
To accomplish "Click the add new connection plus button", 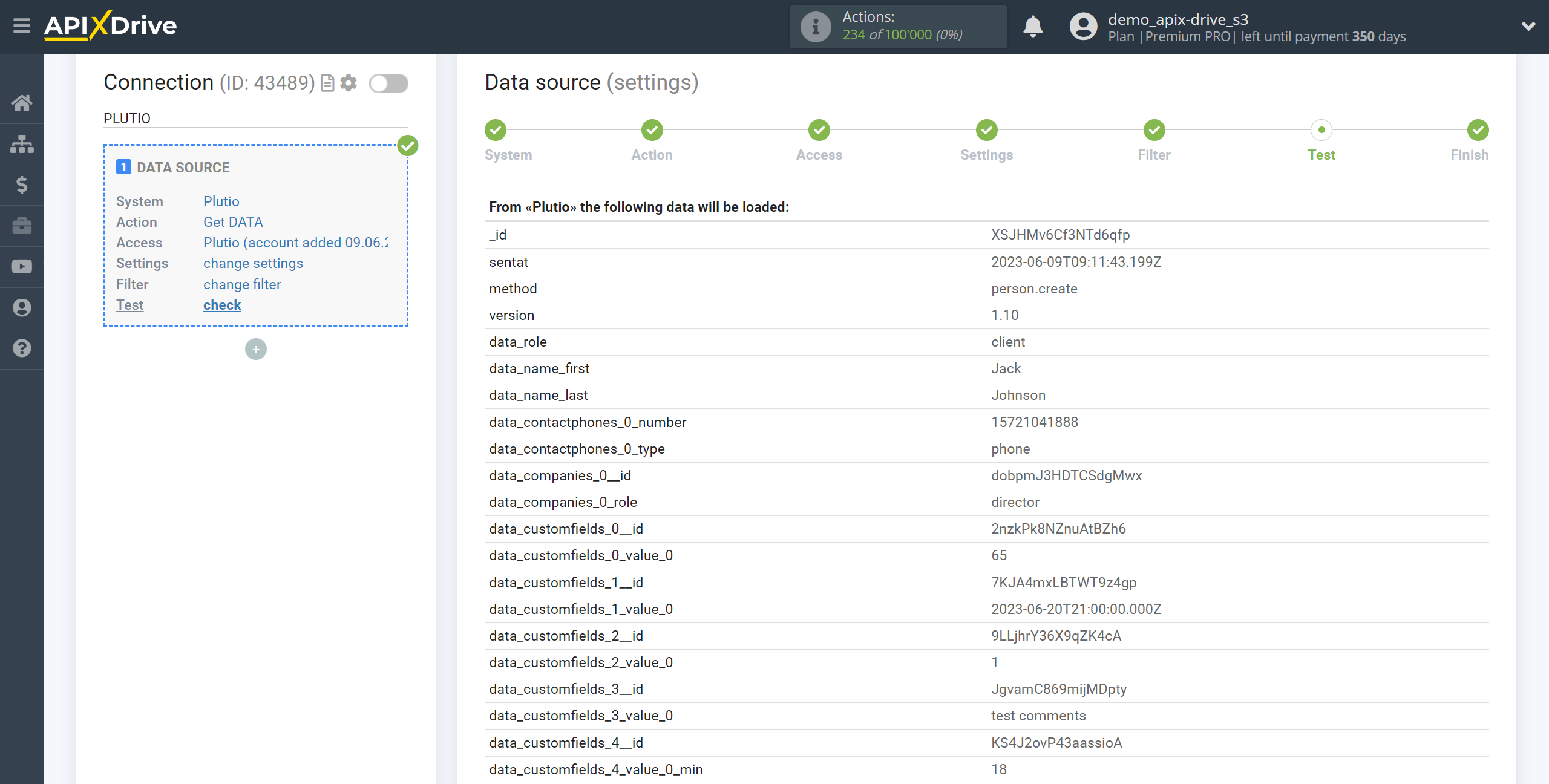I will (x=256, y=349).
